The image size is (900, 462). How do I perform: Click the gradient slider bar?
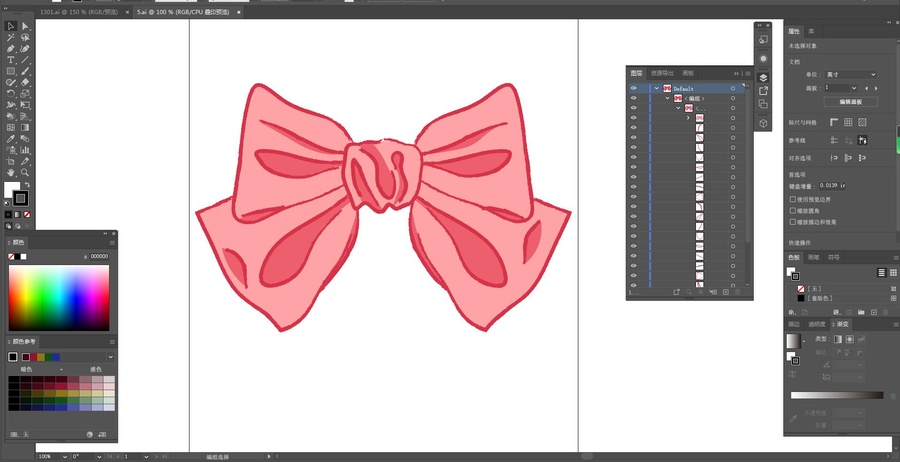coord(837,395)
